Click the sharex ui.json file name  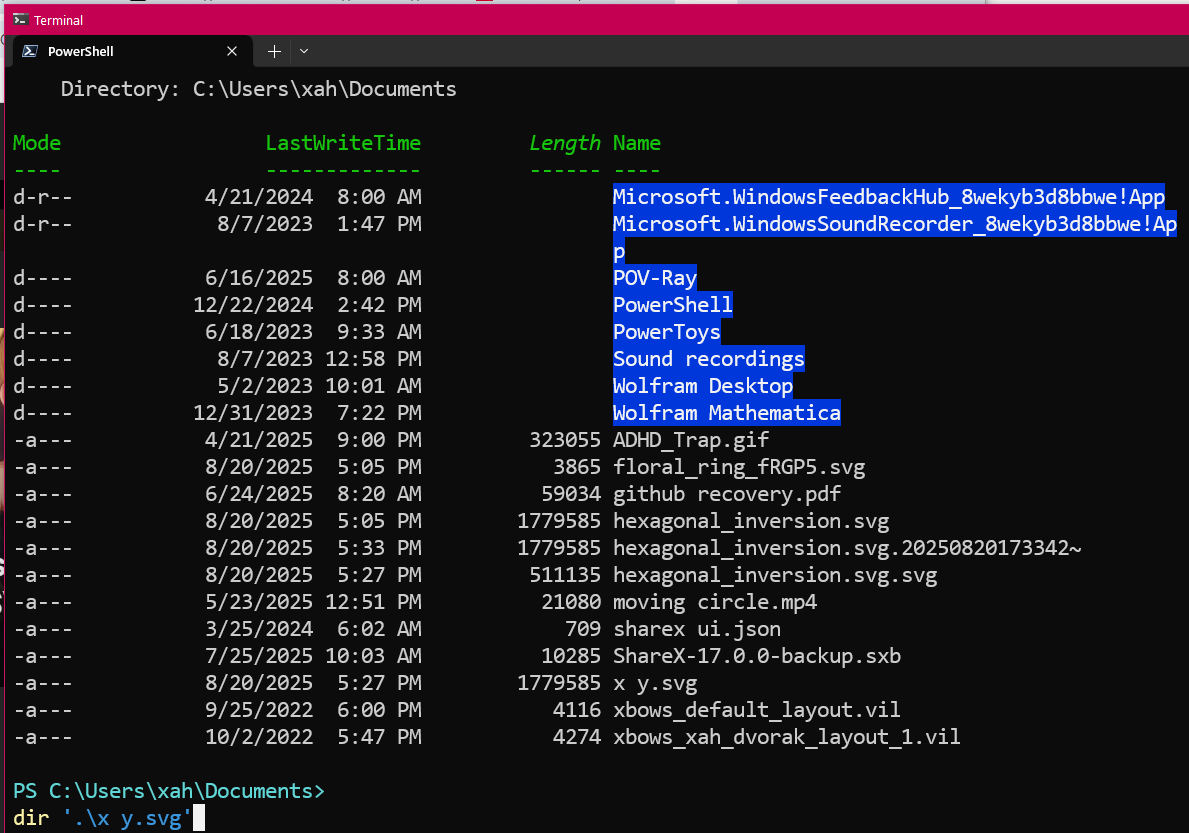(697, 629)
